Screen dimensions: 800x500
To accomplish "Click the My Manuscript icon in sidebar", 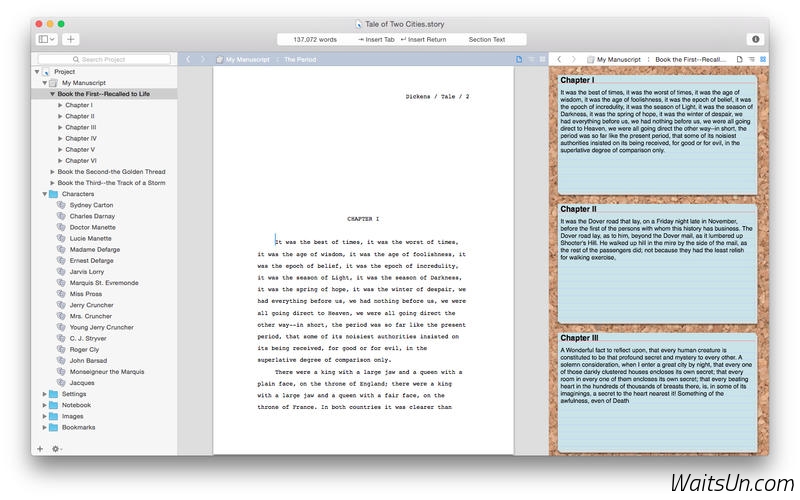I will [53, 83].
